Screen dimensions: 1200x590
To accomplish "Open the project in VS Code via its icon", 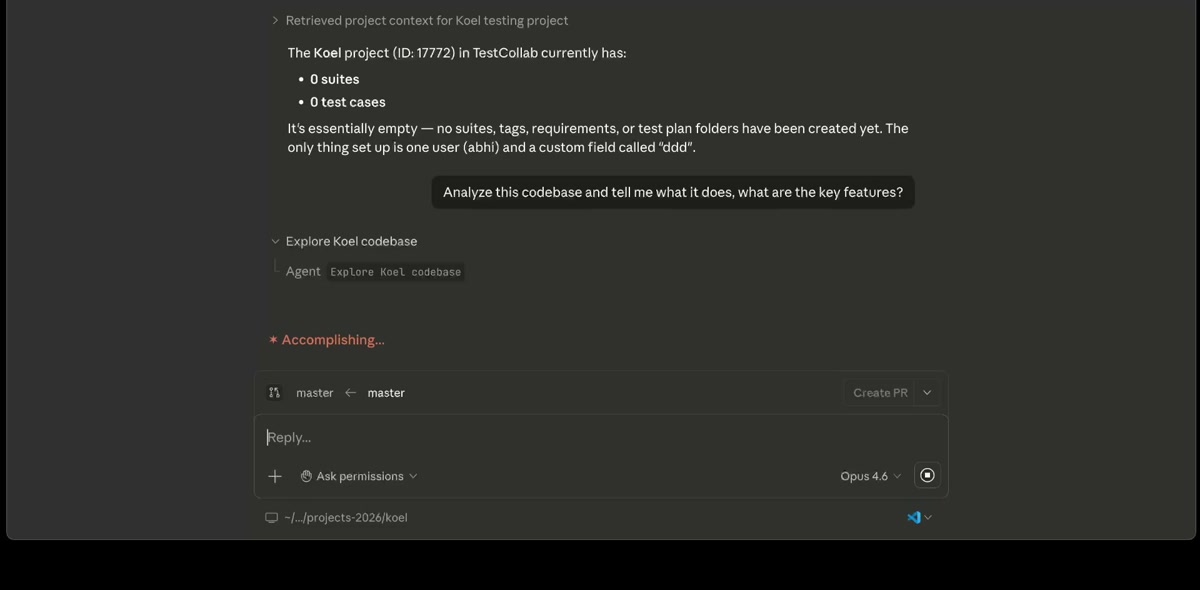I will (x=912, y=517).
